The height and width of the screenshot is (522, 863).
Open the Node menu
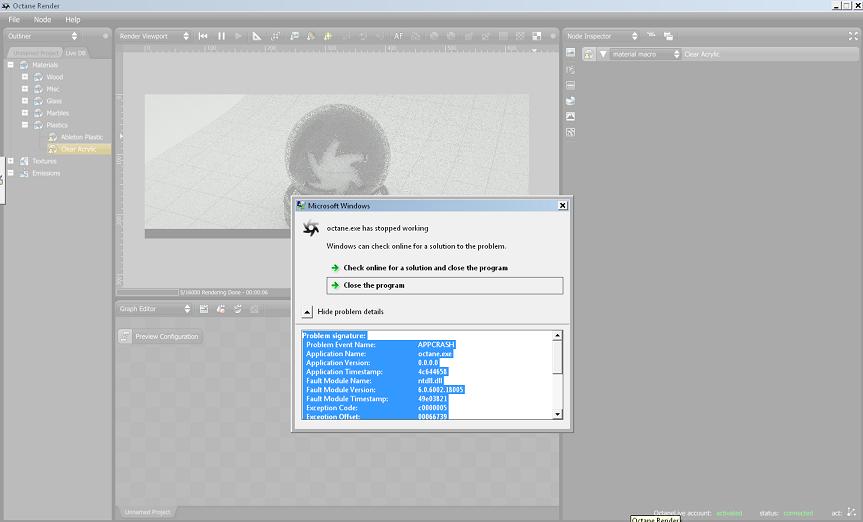pyautogui.click(x=42, y=19)
